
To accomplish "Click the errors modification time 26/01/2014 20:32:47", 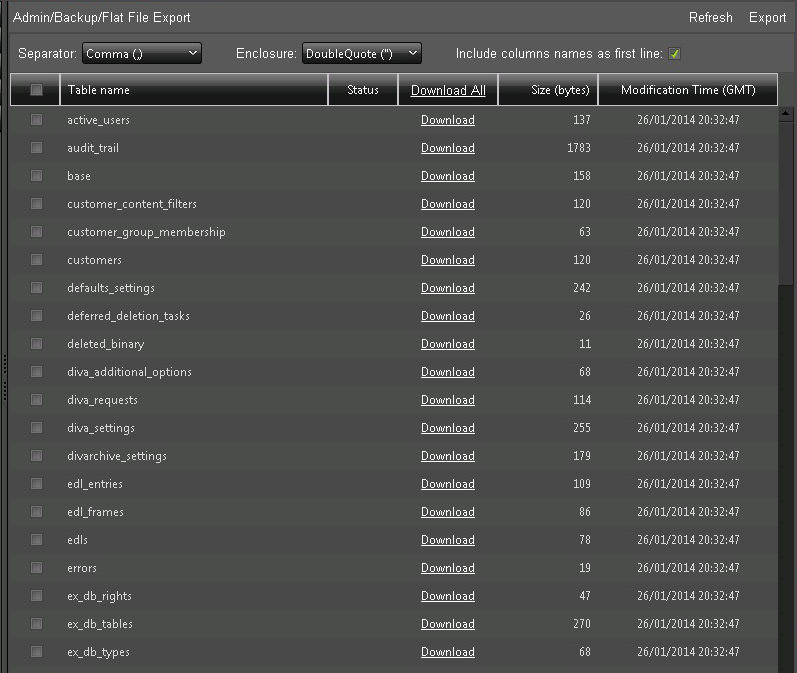I will click(688, 567).
